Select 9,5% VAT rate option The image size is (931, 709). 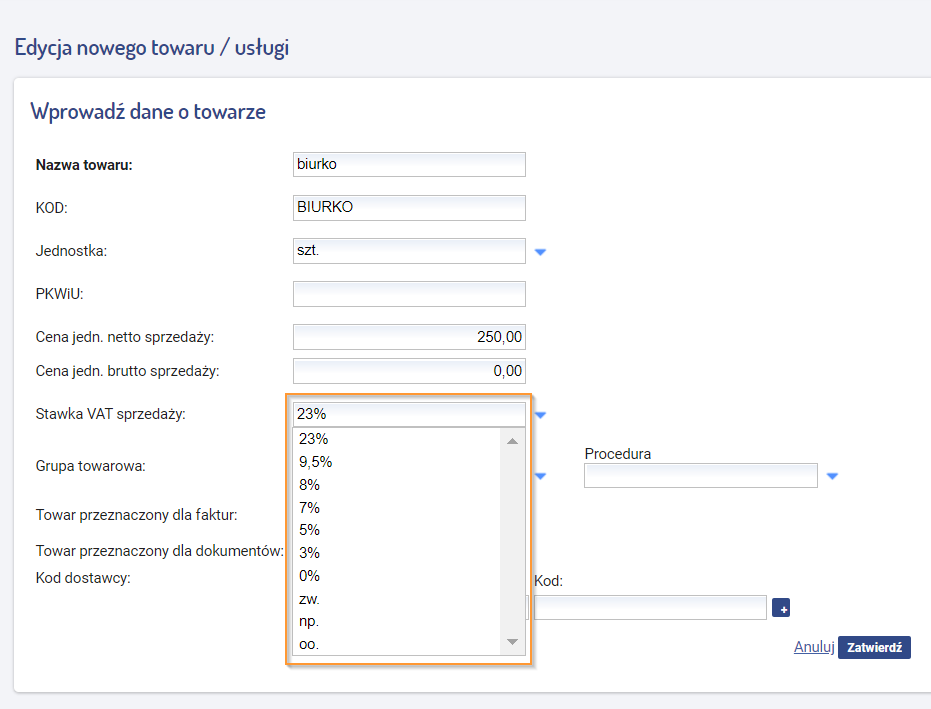tap(397, 462)
